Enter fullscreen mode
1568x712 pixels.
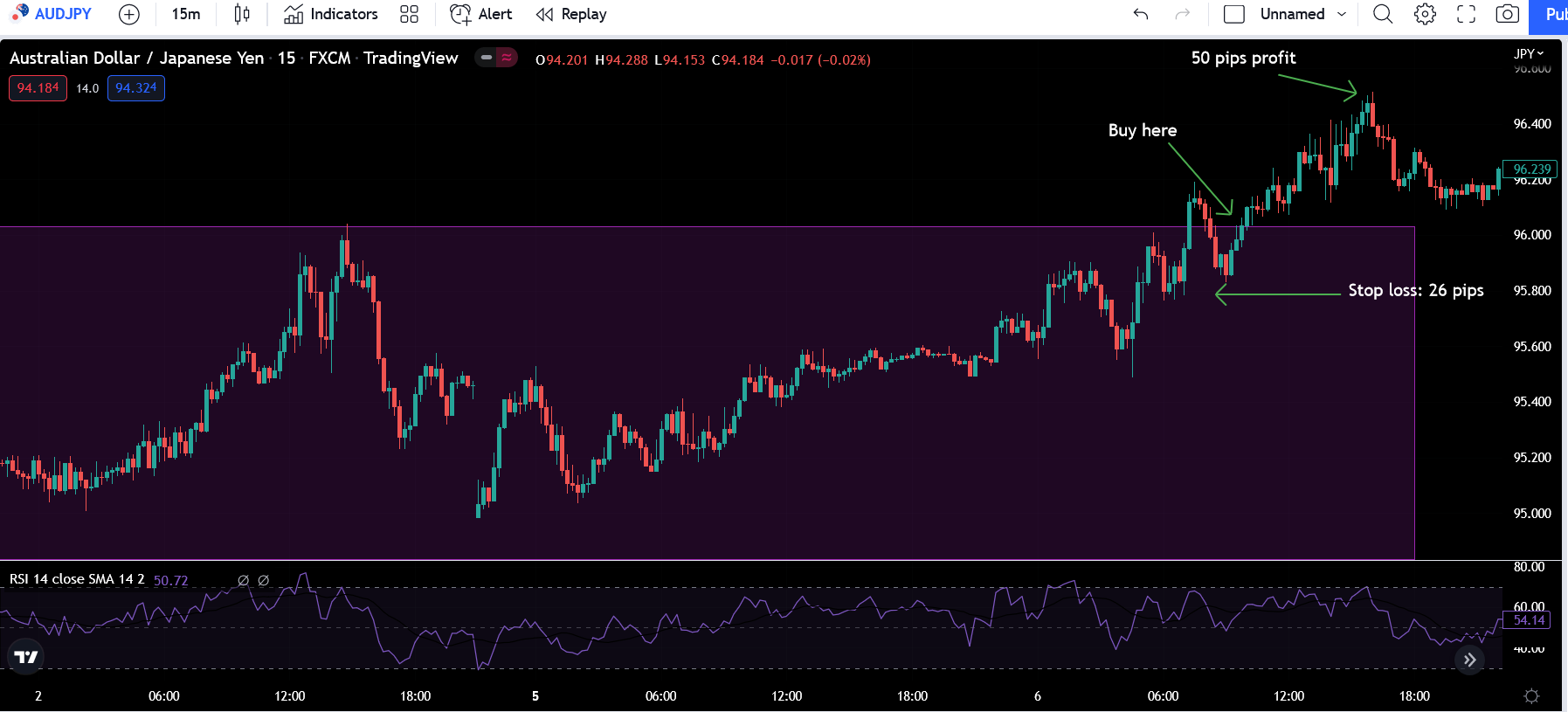pyautogui.click(x=1466, y=14)
